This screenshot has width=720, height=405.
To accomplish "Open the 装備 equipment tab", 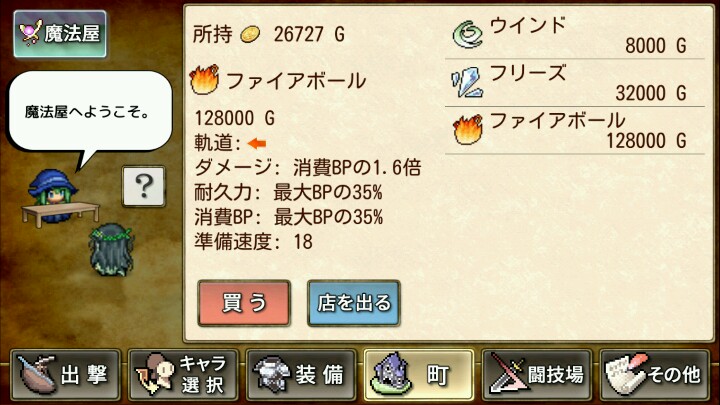I will (x=301, y=375).
